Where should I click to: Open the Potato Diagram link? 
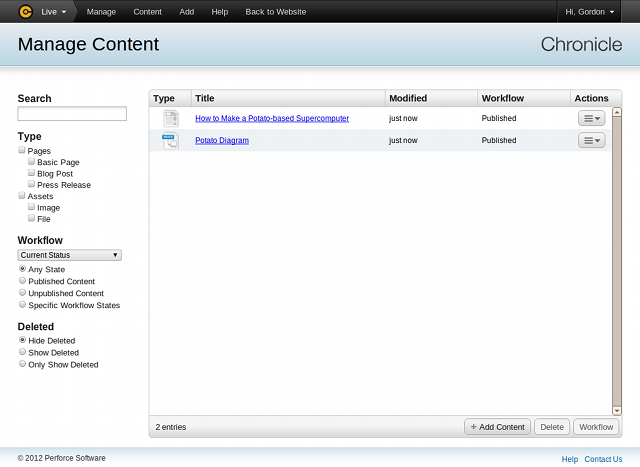pyautogui.click(x=222, y=141)
